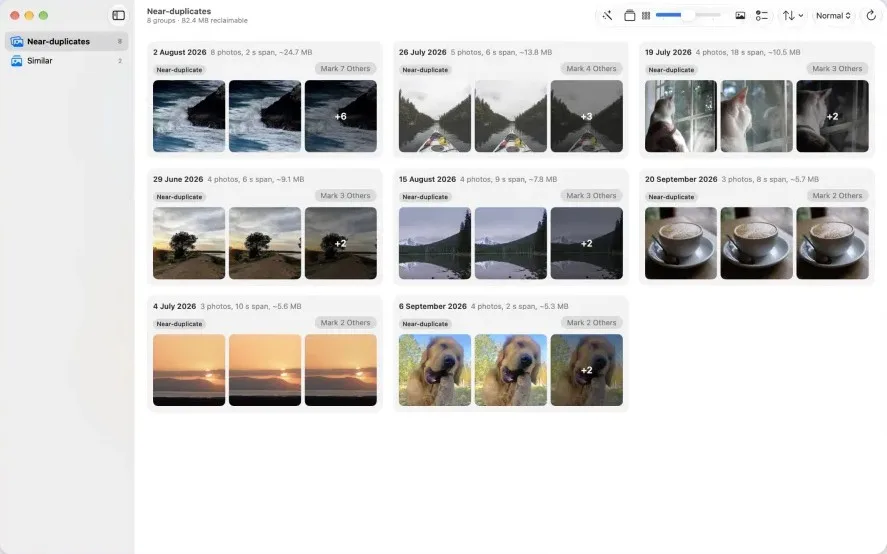This screenshot has width=887, height=554.
Task: Click the 15 August 2026 group heading
Action: point(427,179)
